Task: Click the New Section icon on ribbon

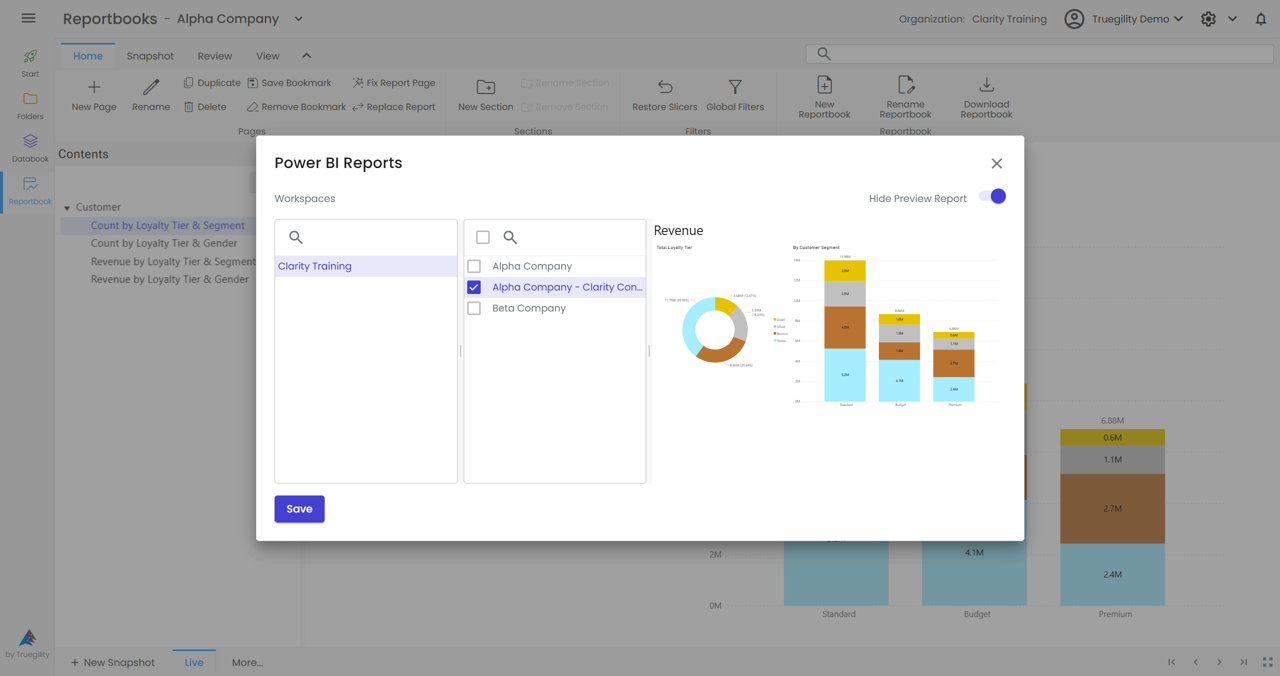Action: (485, 90)
